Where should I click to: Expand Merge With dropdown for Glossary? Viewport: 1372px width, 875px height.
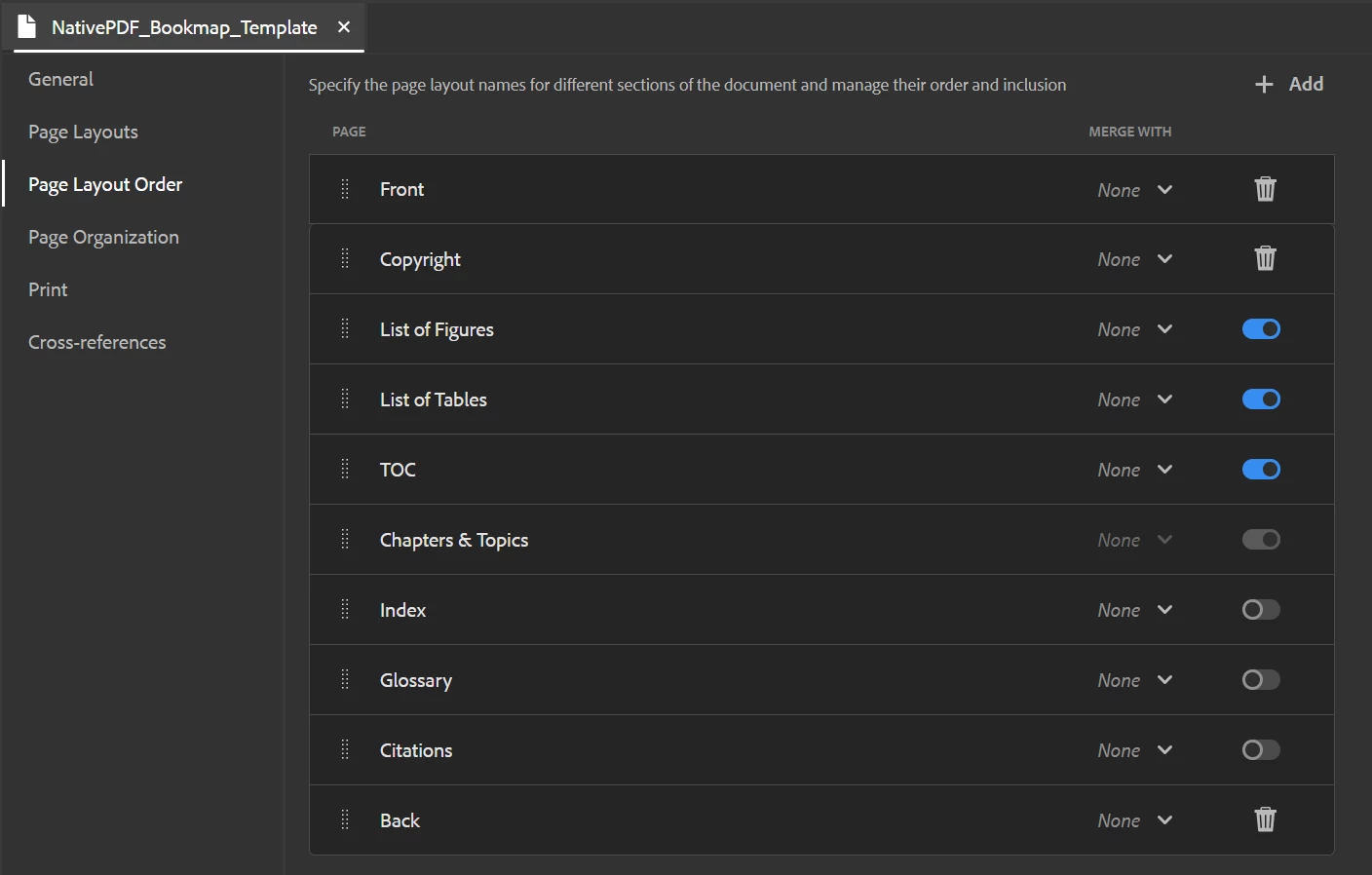[1135, 680]
